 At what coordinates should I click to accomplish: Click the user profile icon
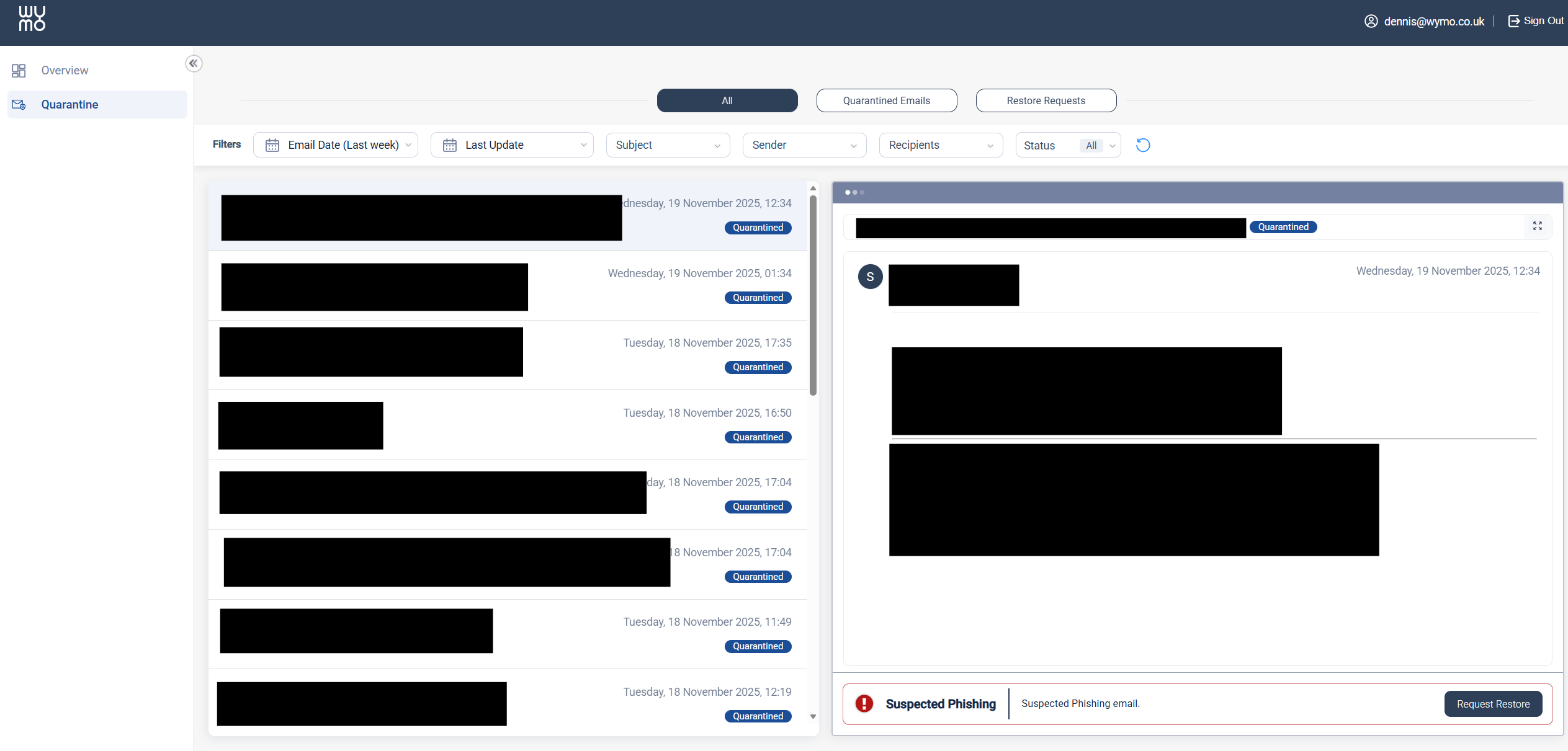tap(1371, 22)
